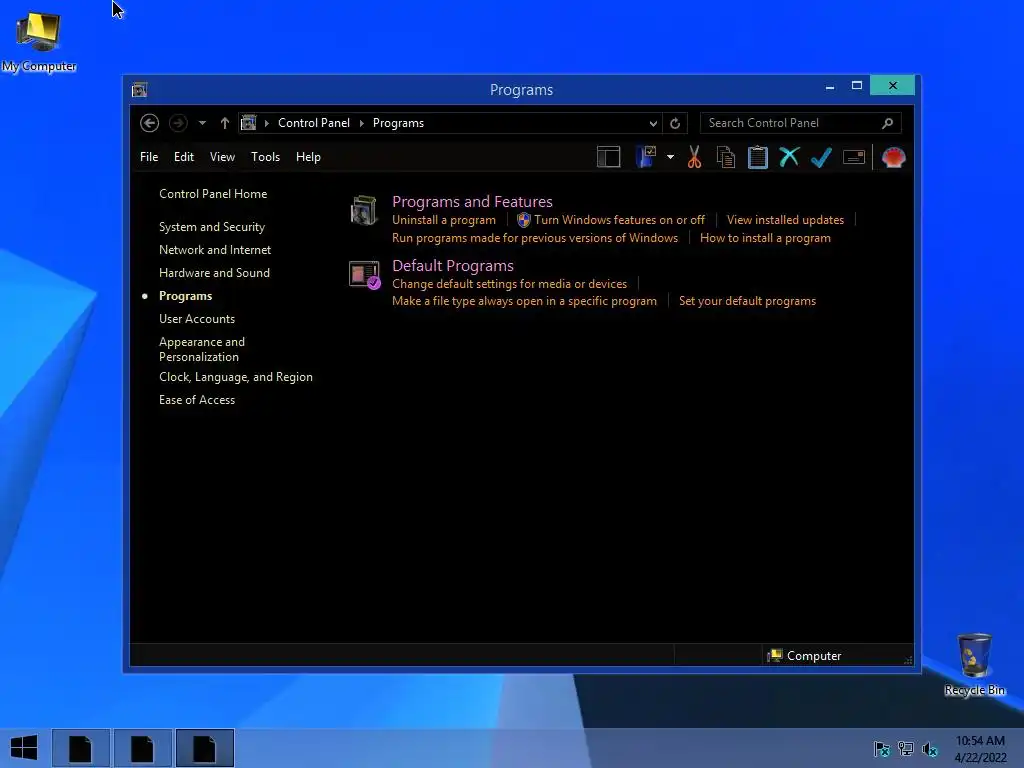The width and height of the screenshot is (1024, 768).
Task: Click the shield icon beside Windows features
Action: [524, 220]
